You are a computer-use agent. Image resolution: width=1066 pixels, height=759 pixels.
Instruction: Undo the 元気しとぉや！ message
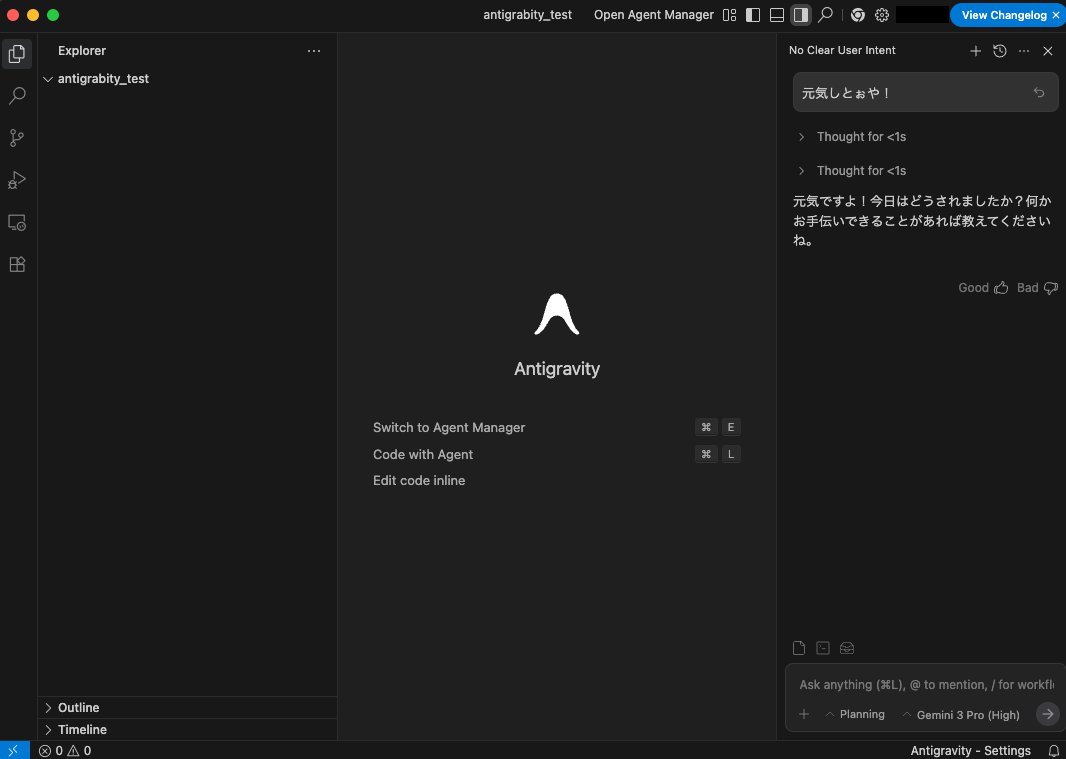(x=1039, y=92)
